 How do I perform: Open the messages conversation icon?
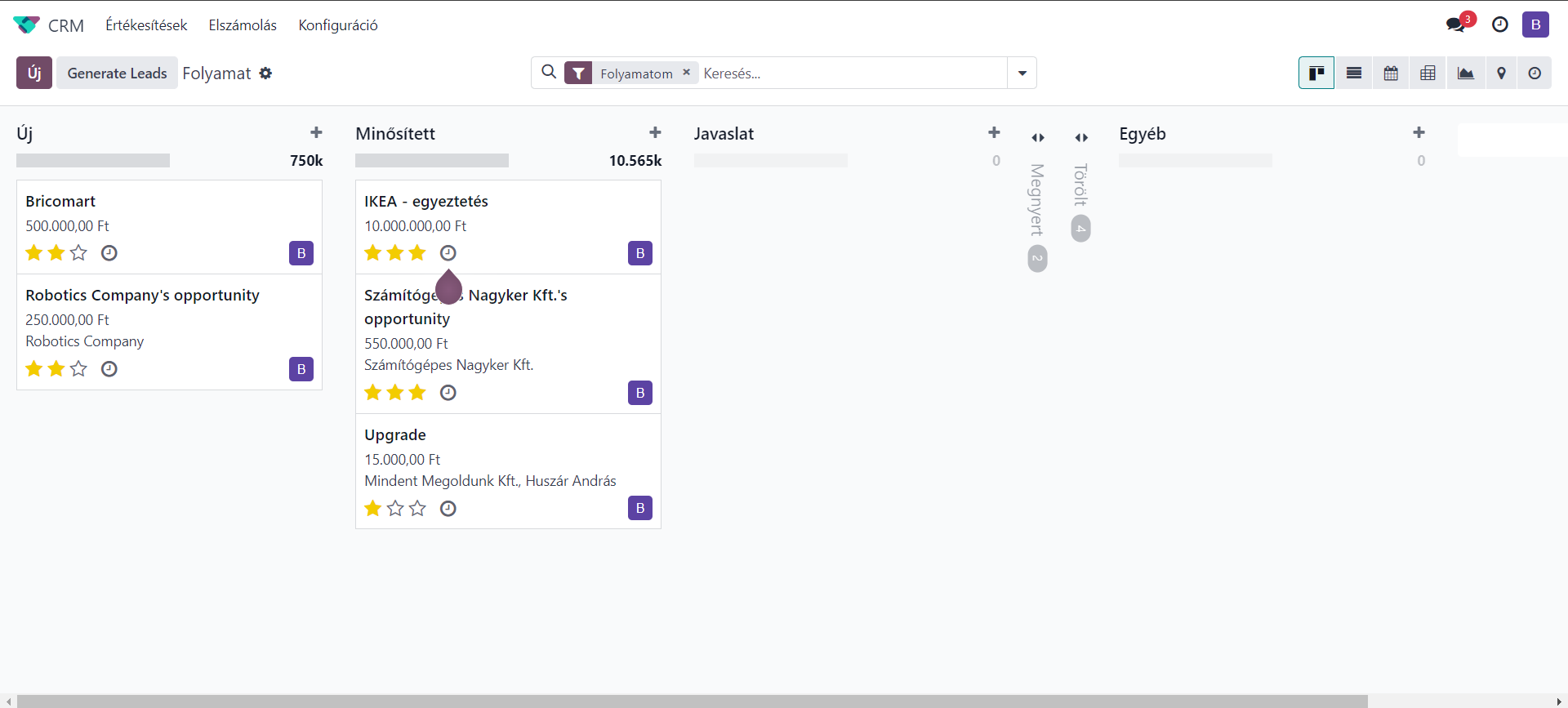pos(1454,25)
